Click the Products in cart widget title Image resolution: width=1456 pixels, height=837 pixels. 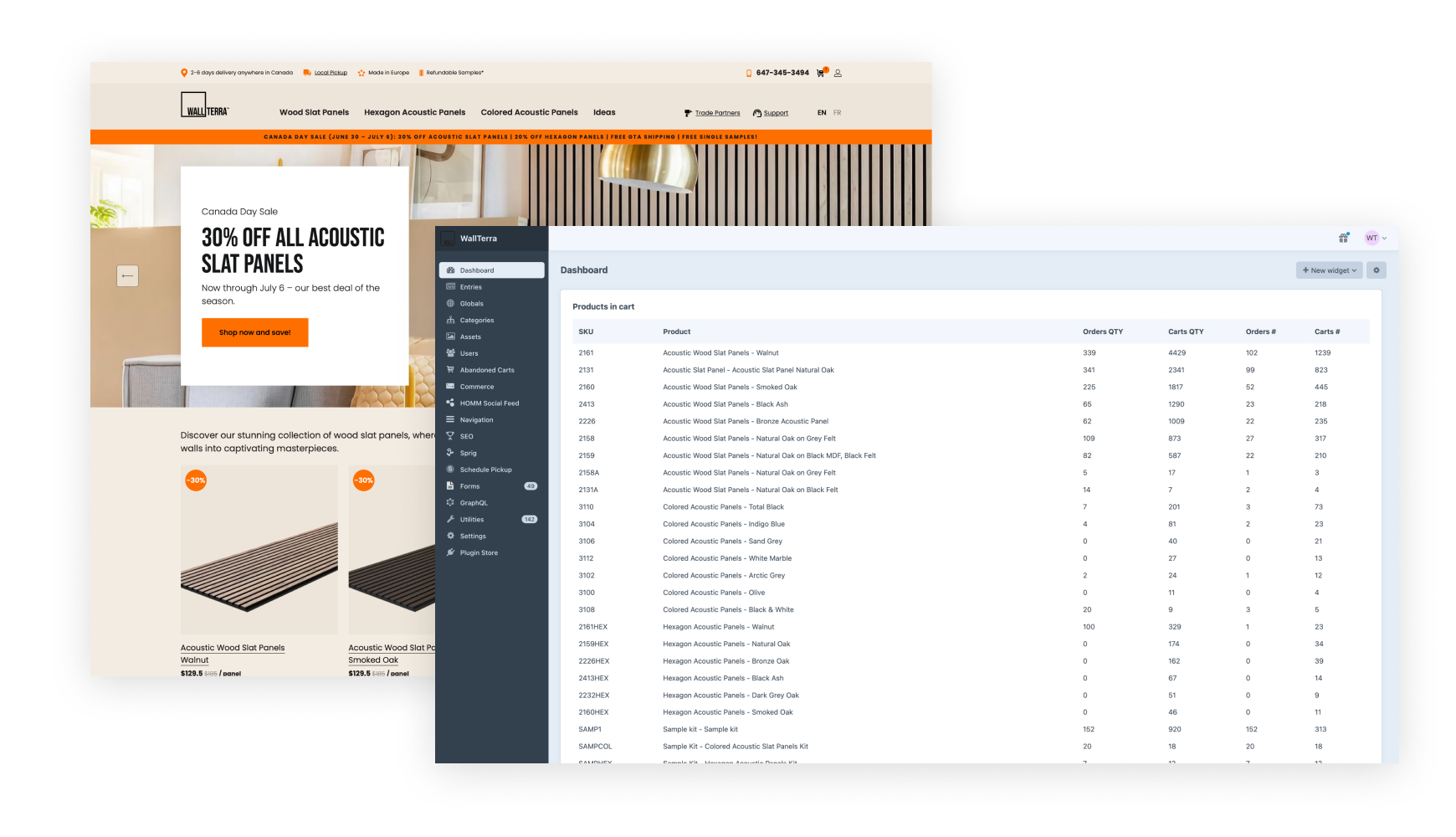tap(603, 306)
